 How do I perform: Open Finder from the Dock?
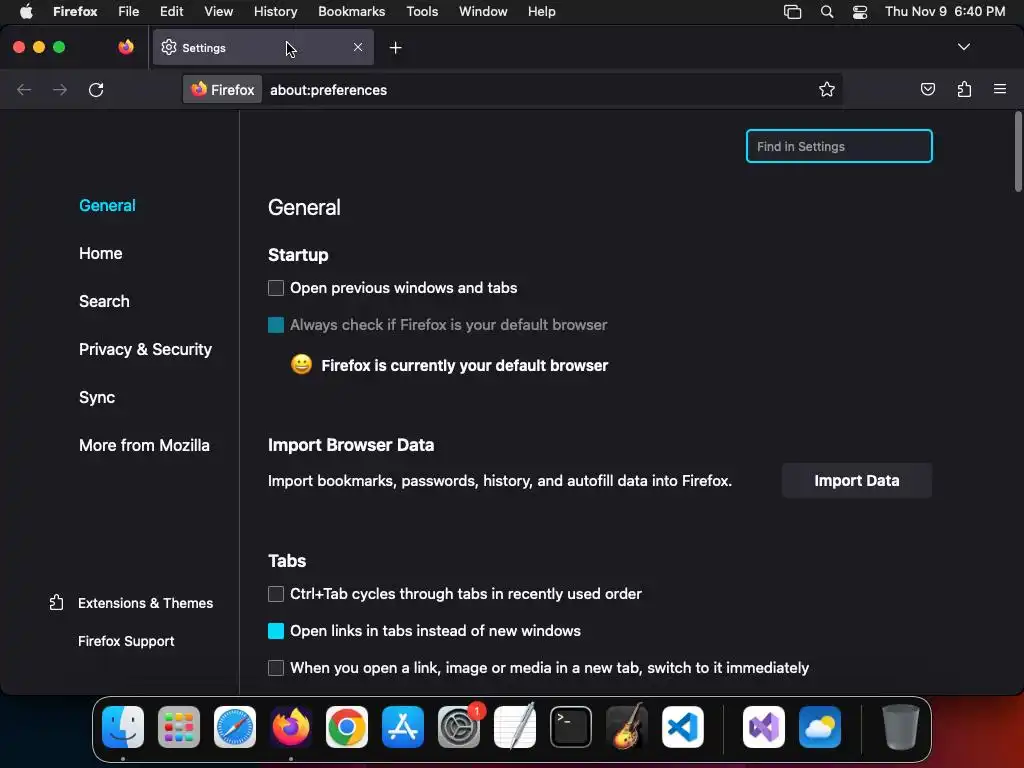123,727
